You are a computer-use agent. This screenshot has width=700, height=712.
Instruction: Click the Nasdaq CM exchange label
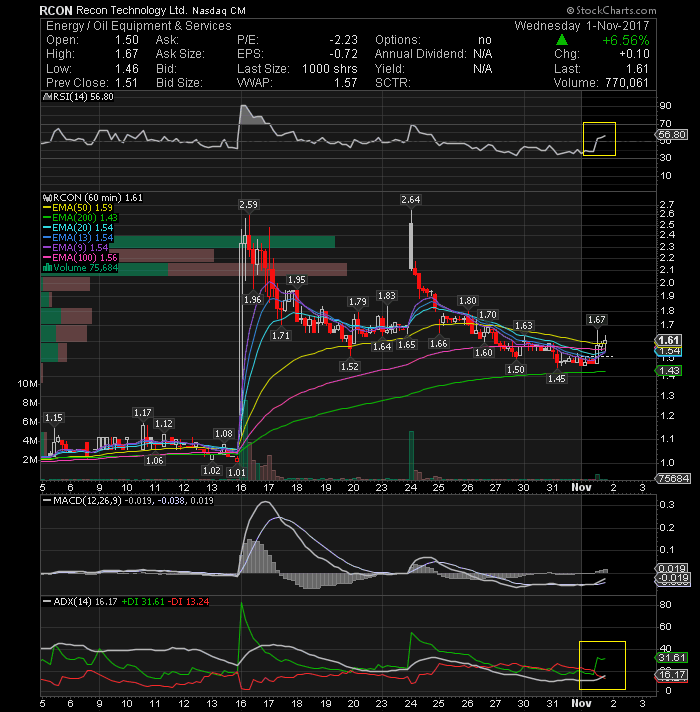coord(219,11)
